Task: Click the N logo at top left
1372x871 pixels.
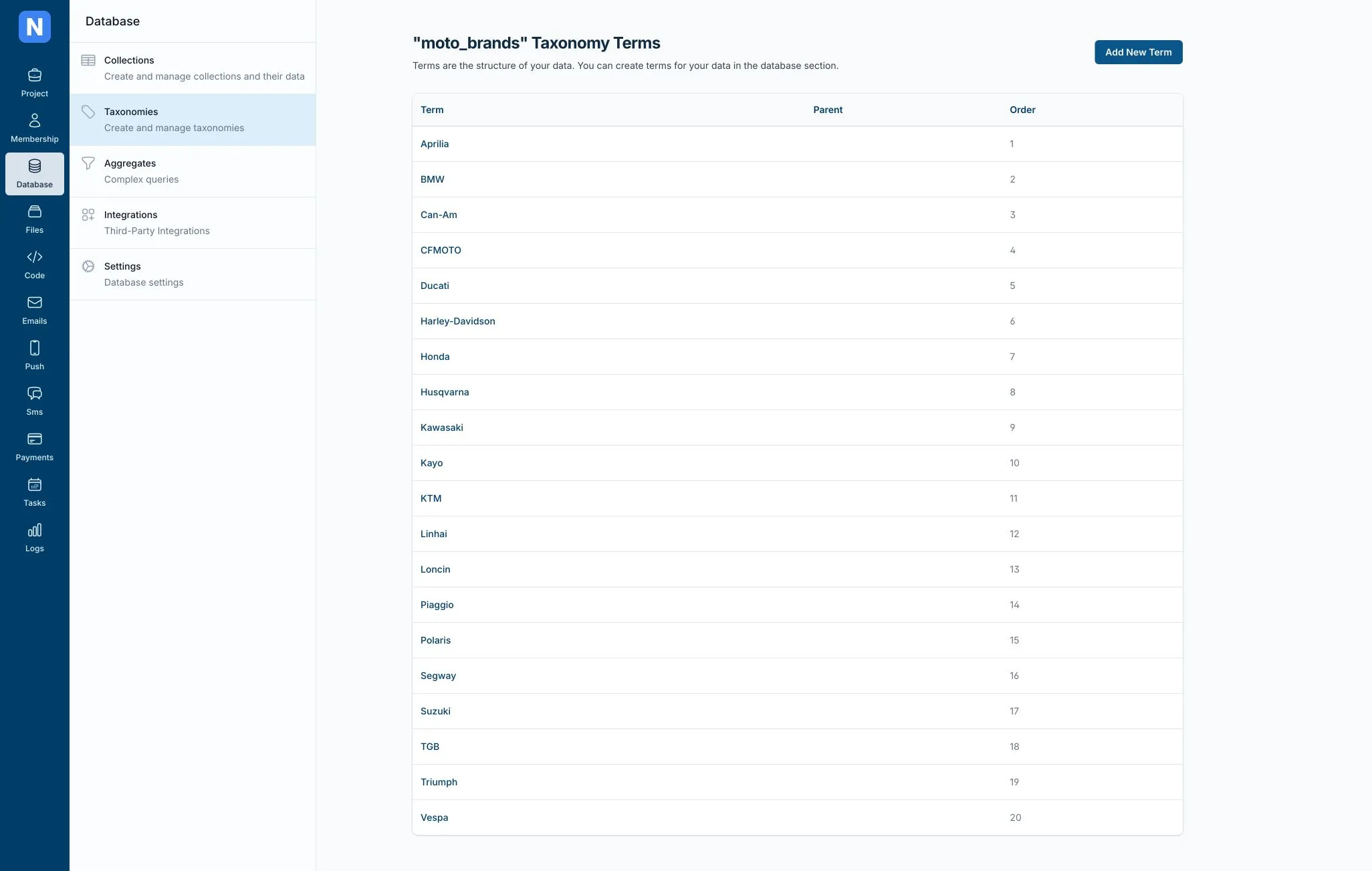Action: coord(35,27)
